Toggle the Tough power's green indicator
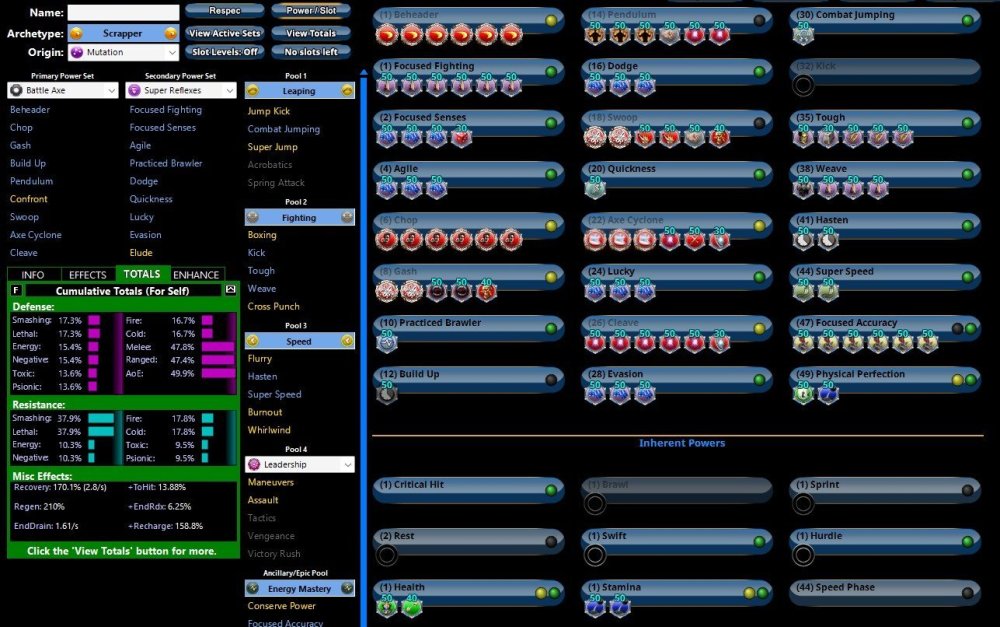Viewport: 1000px width, 627px height. point(967,122)
